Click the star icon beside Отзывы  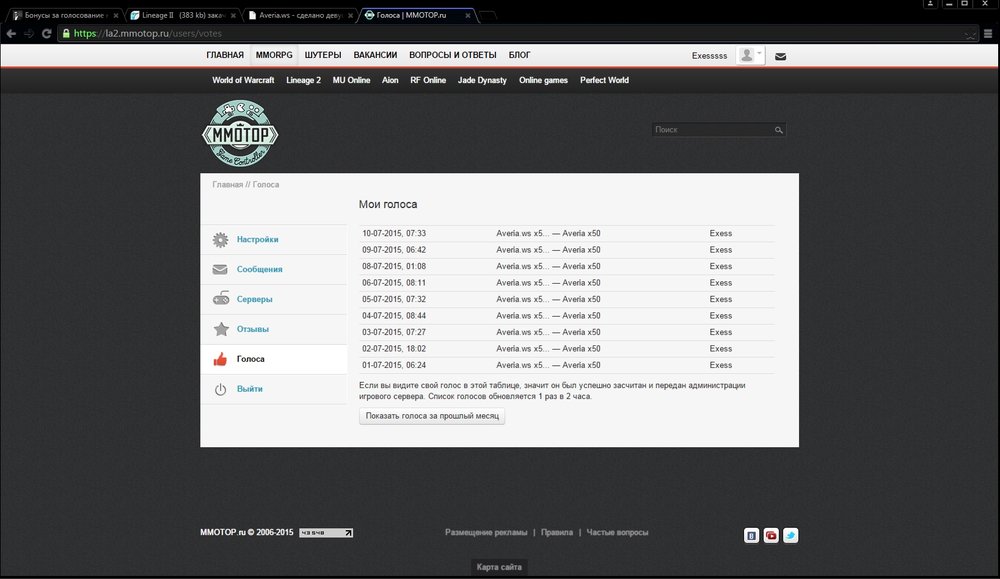220,329
